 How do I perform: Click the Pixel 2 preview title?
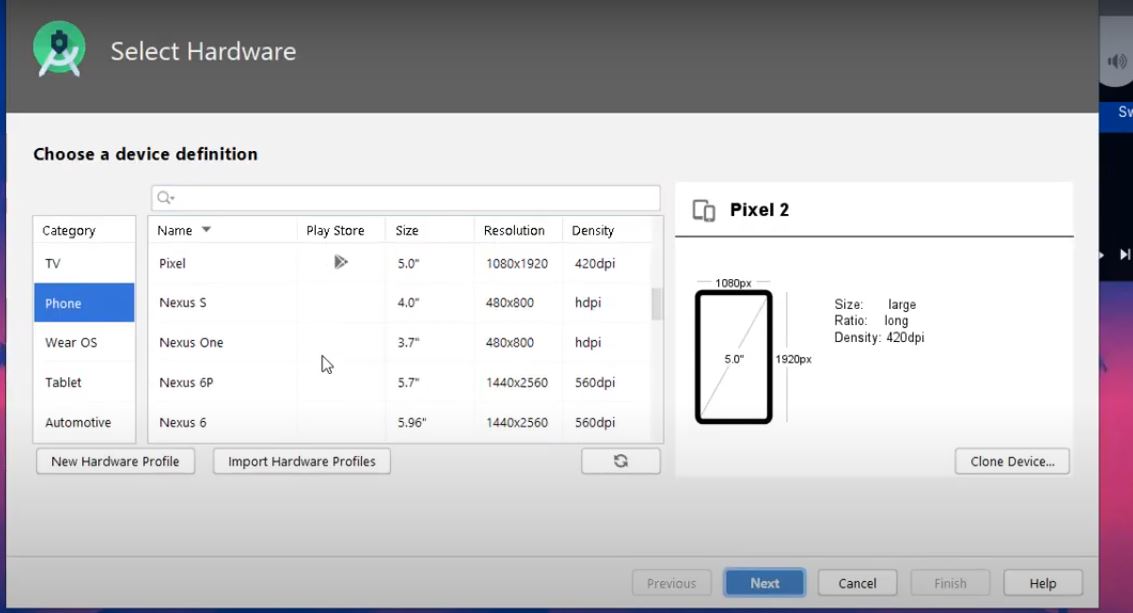pyautogui.click(x=759, y=210)
